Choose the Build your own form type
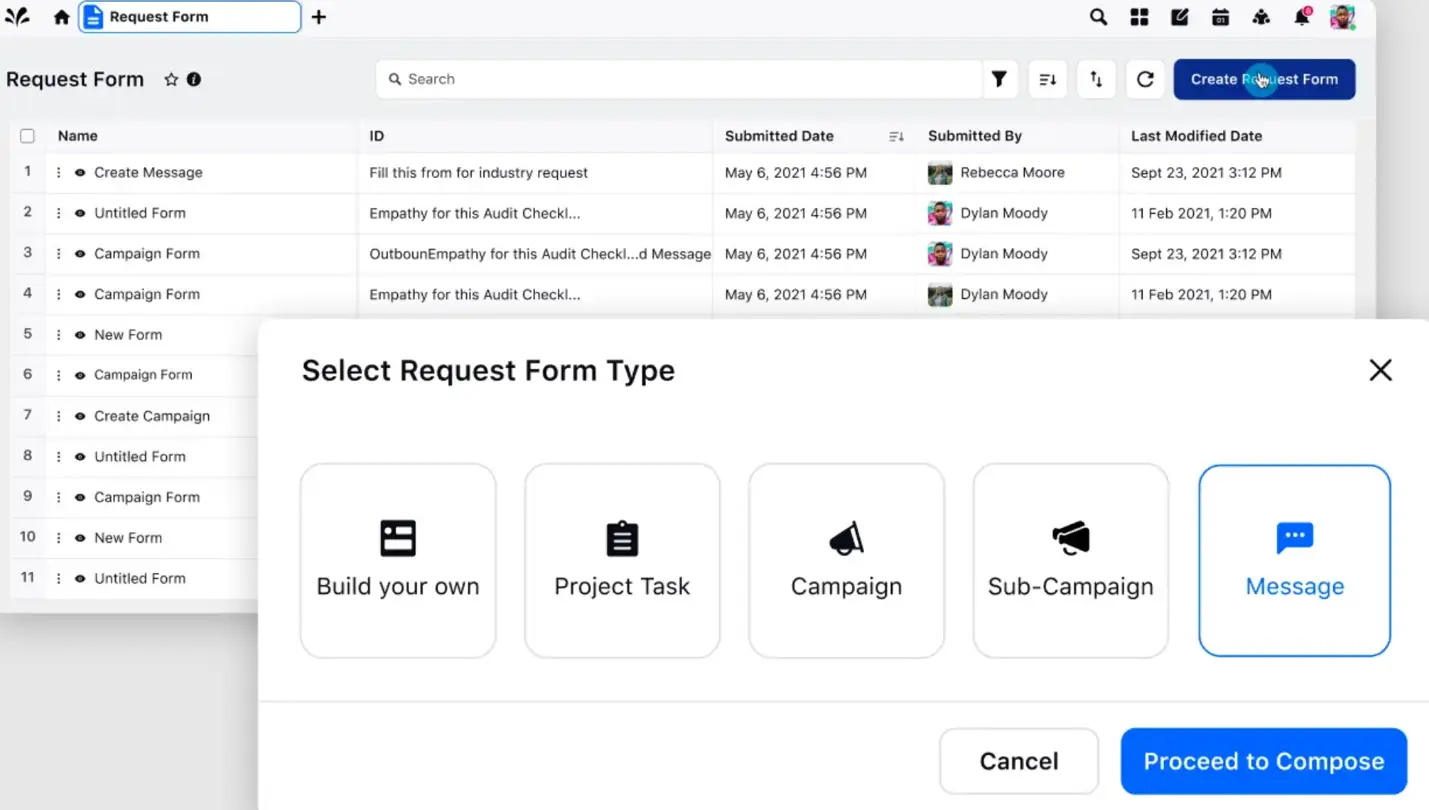The height and width of the screenshot is (810, 1429). click(x=398, y=560)
